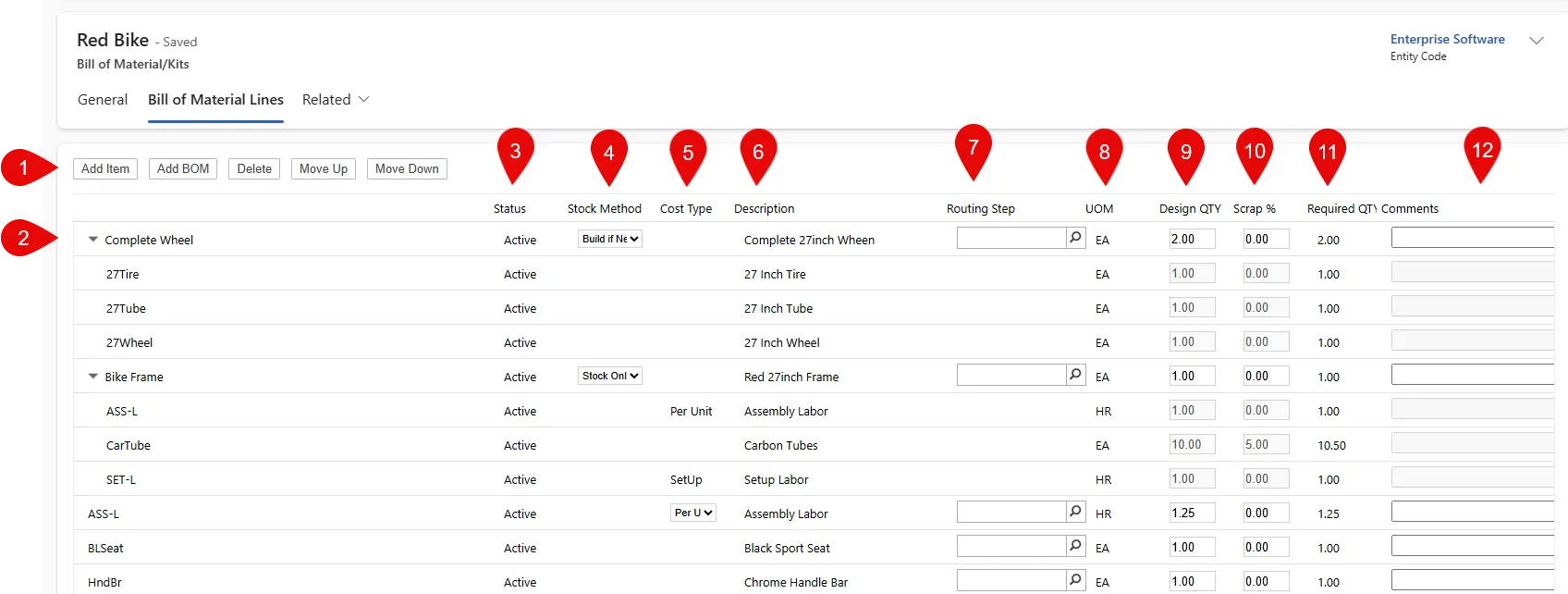
Task: Click Design QTY field for Complete Wheel
Action: pyautogui.click(x=1193, y=239)
